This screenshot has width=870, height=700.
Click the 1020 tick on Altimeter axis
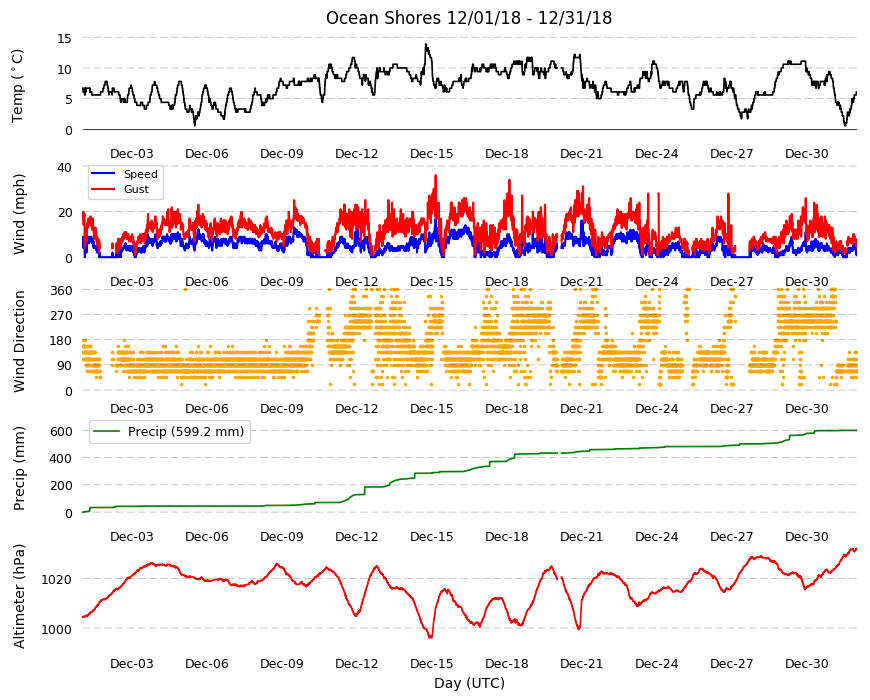[57, 580]
